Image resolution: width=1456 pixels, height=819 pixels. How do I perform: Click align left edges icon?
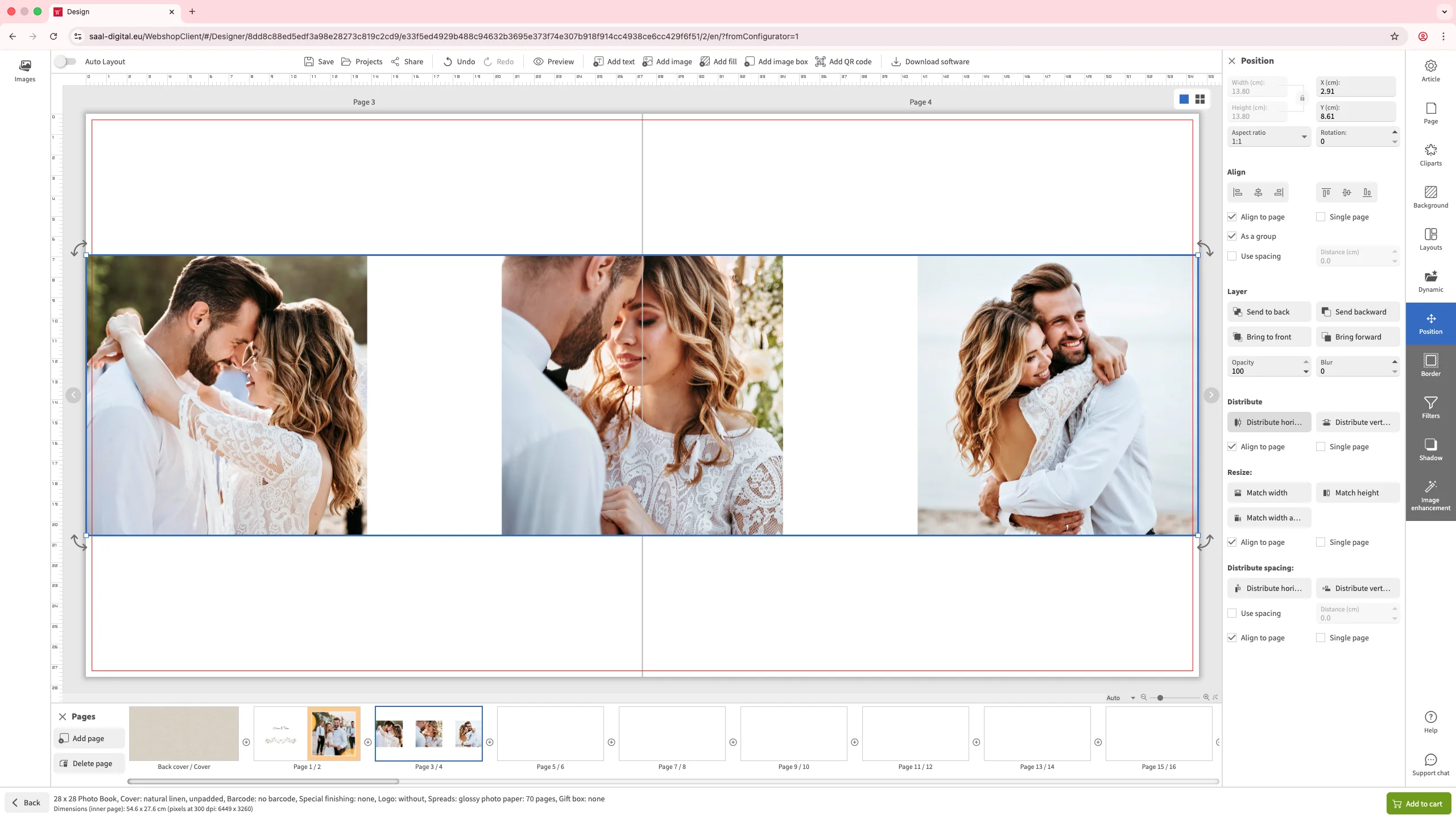coord(1238,193)
